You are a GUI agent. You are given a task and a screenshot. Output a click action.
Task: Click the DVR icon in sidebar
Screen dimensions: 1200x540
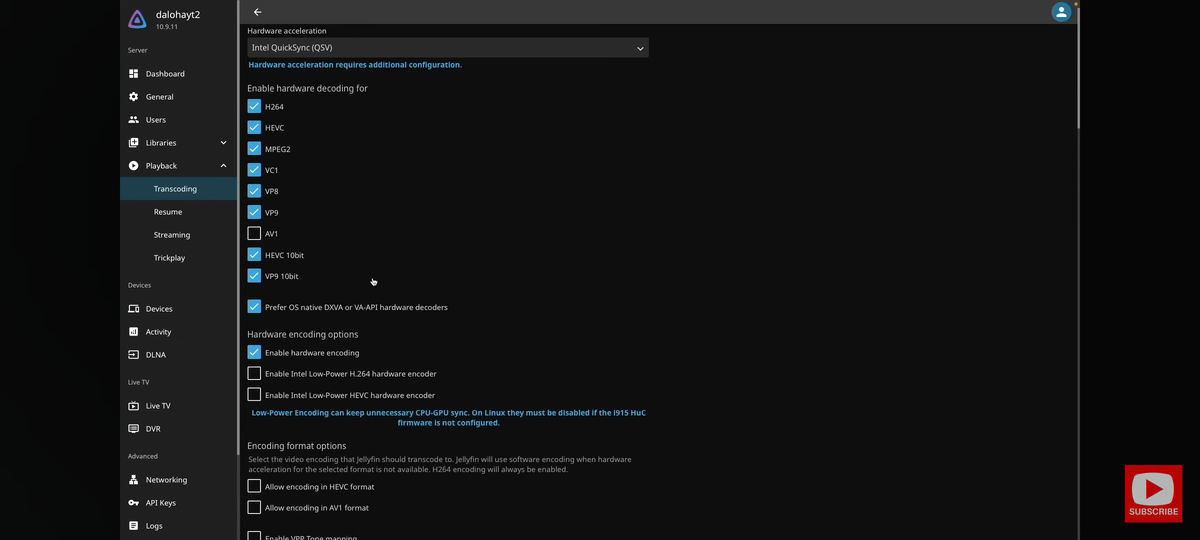click(x=134, y=429)
